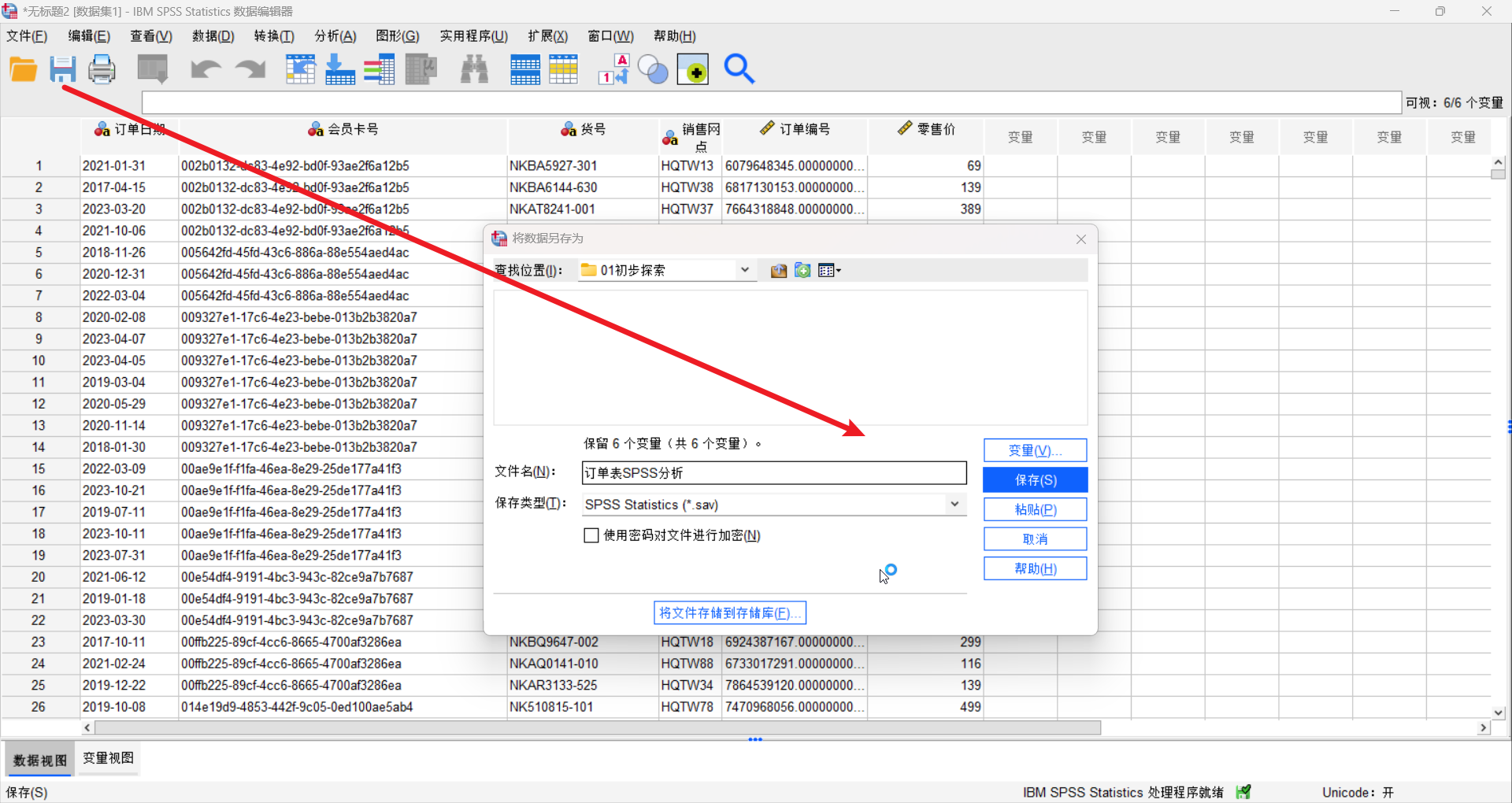The height and width of the screenshot is (803, 1512).
Task: Expand the Save as type dropdown
Action: (x=954, y=504)
